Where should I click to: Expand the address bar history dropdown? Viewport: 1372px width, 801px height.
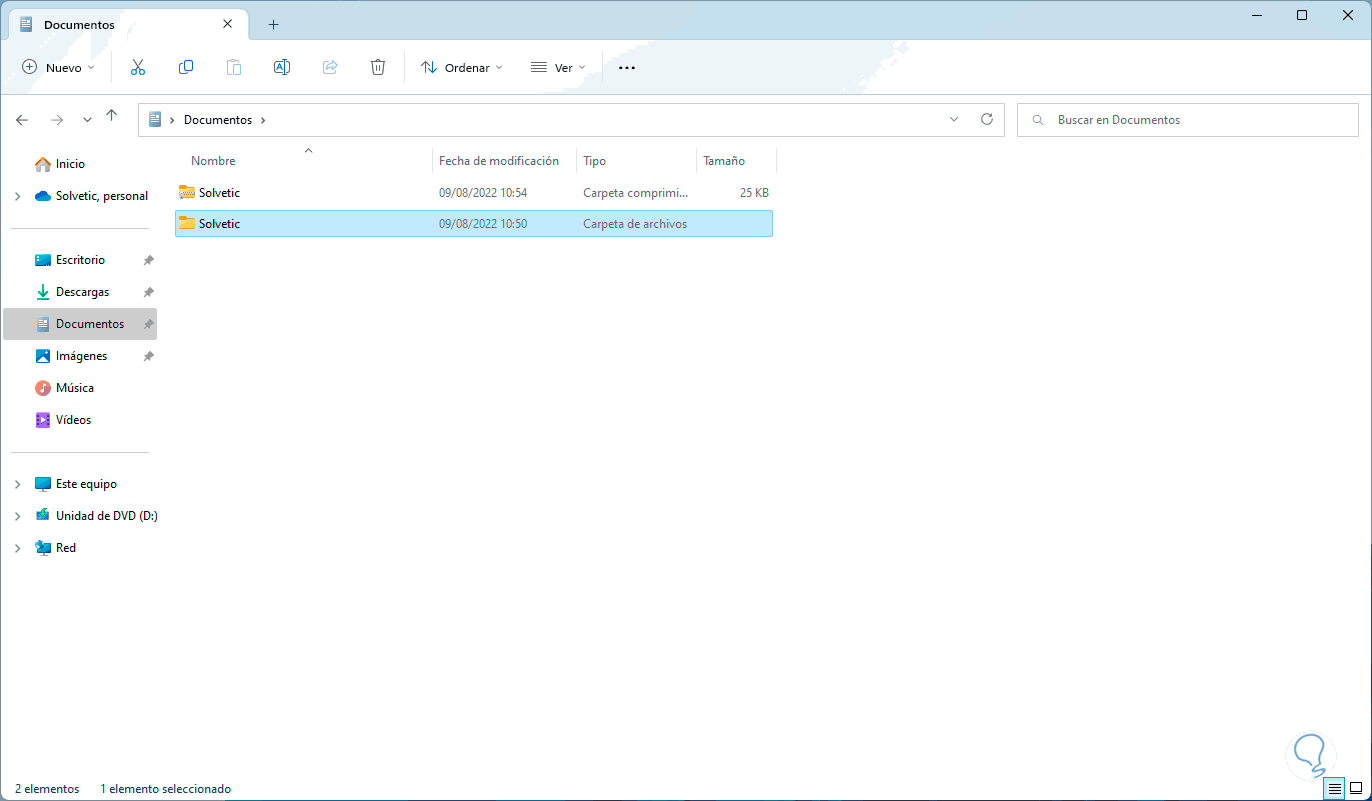pos(954,119)
